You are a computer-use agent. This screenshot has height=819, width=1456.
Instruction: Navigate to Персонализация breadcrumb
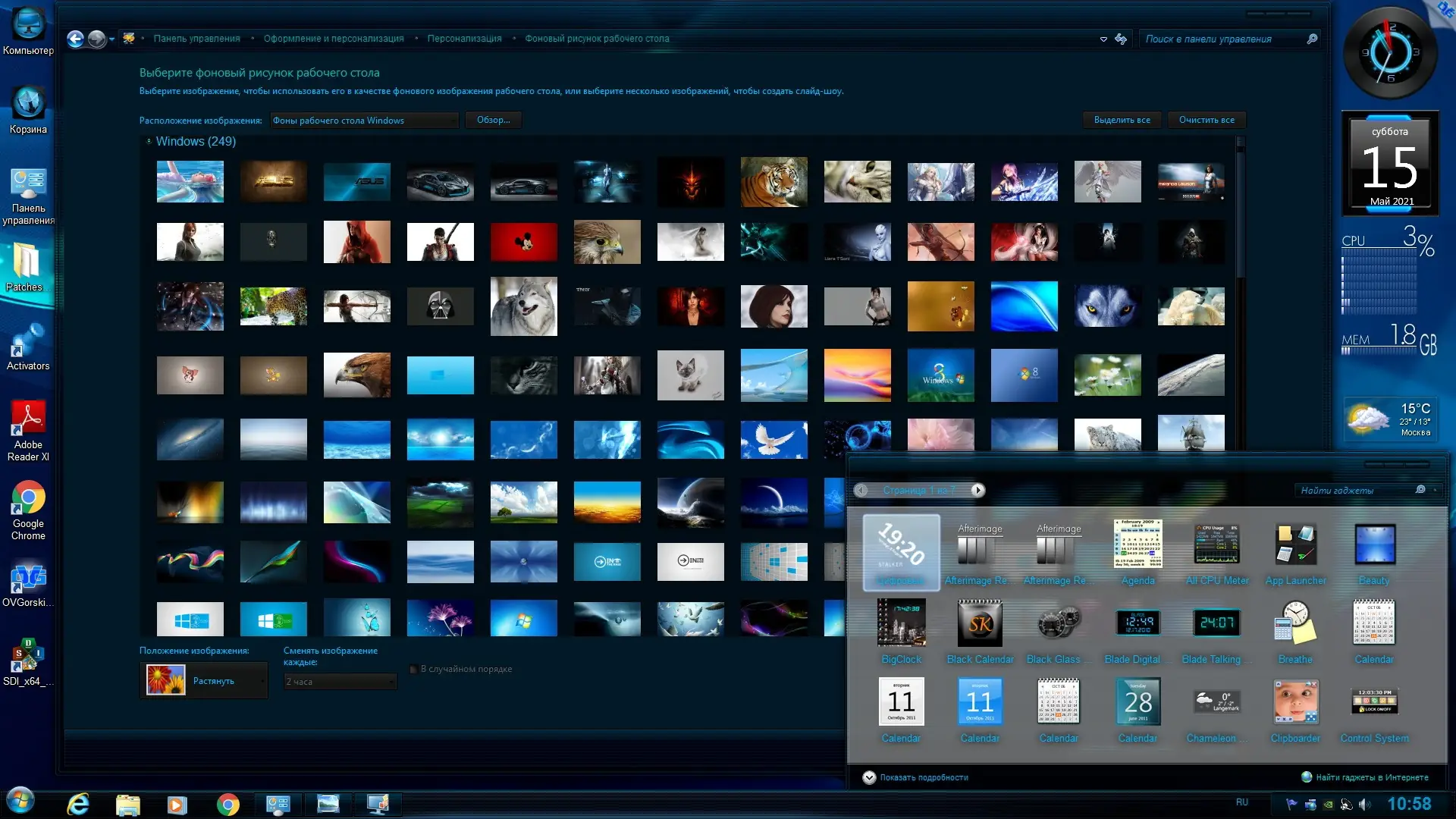coord(464,39)
